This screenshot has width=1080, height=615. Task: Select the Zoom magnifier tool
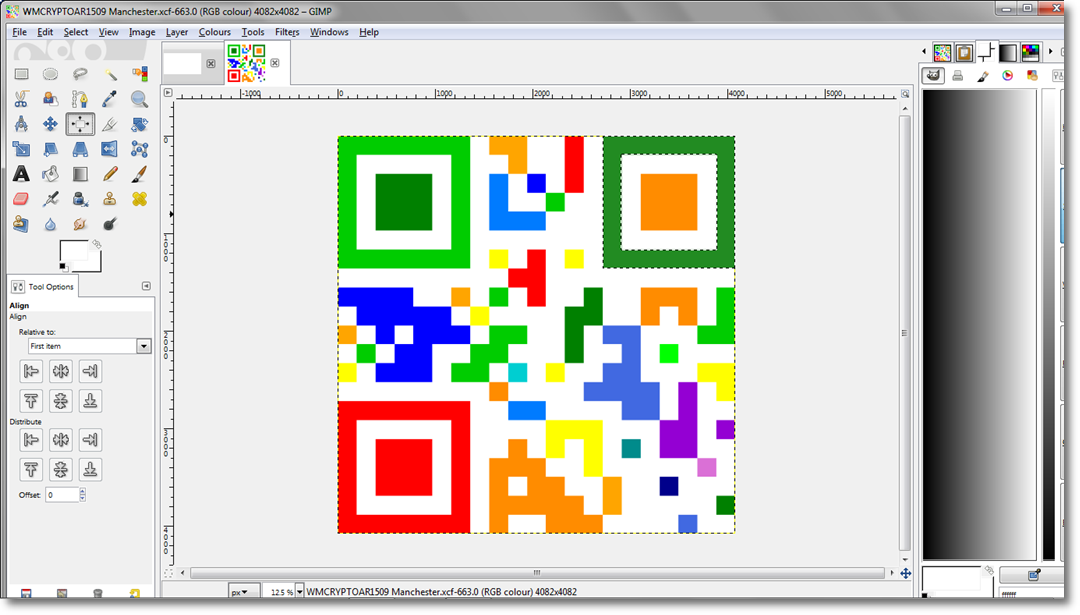click(x=140, y=99)
